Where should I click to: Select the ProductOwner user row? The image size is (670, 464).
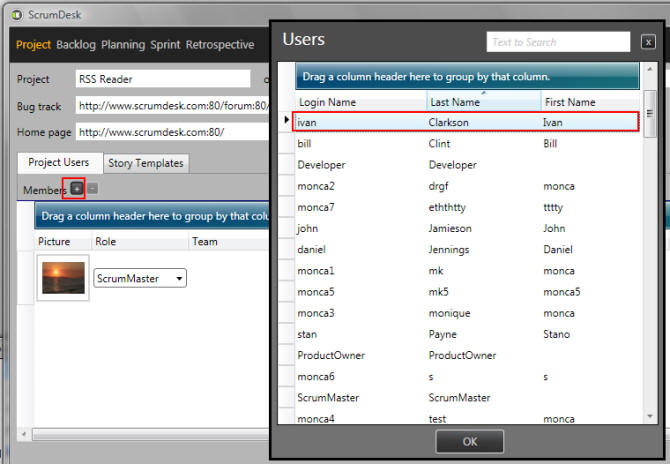(467, 355)
